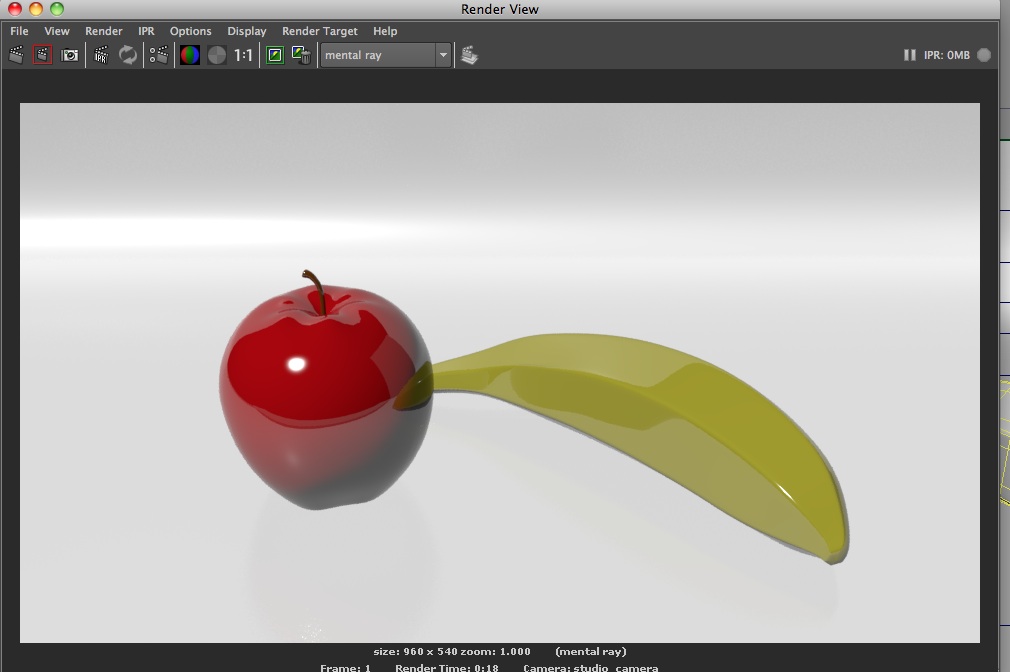Toggle RGB channel display

click(x=189, y=55)
